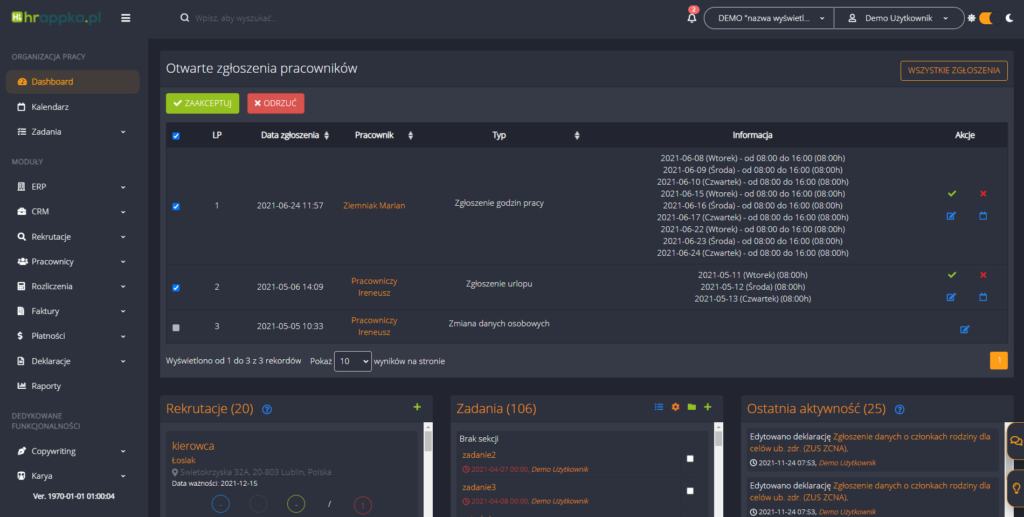The height and width of the screenshot is (517, 1024).
Task: Check the checkbox for row 3
Action: click(177, 327)
